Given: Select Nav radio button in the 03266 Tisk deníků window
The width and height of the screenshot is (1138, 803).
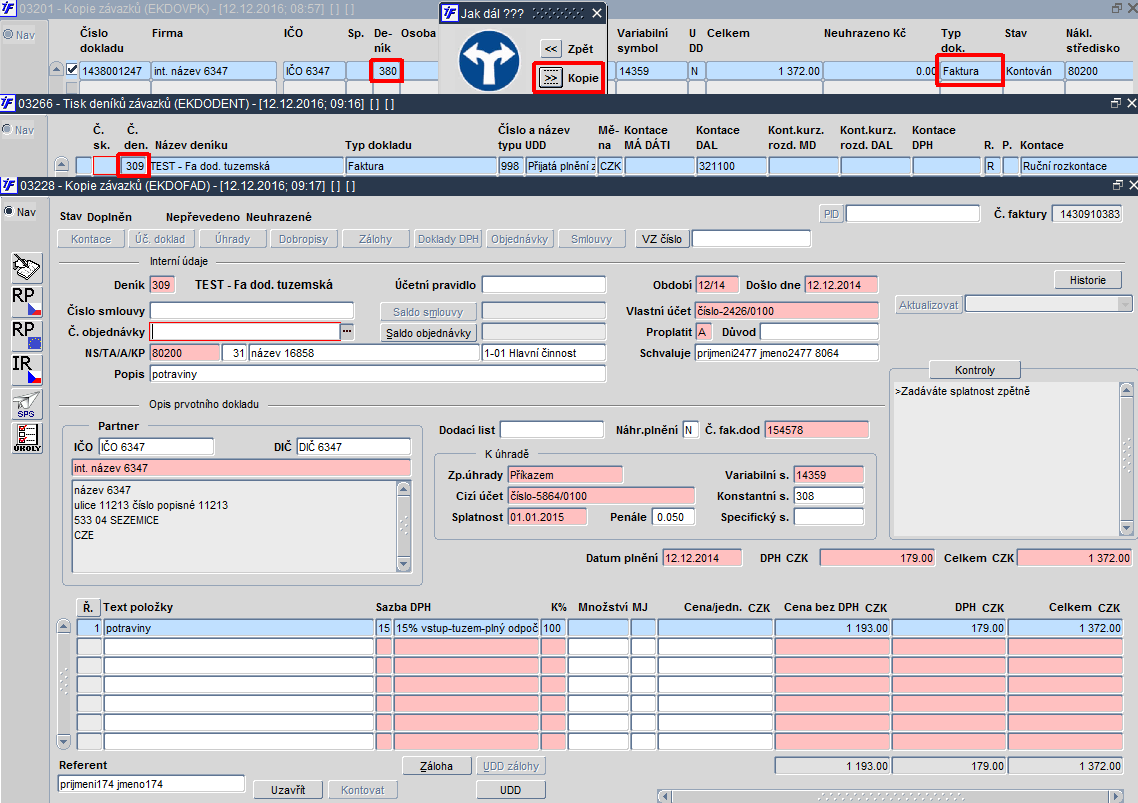Looking at the screenshot, I should (7, 130).
